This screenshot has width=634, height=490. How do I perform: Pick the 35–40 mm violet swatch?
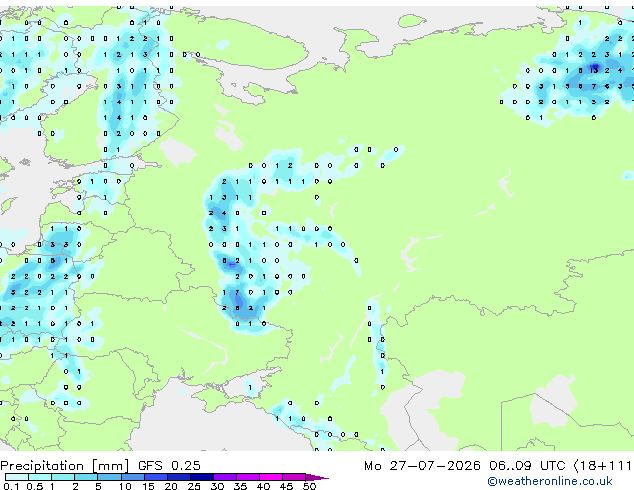pos(247,477)
